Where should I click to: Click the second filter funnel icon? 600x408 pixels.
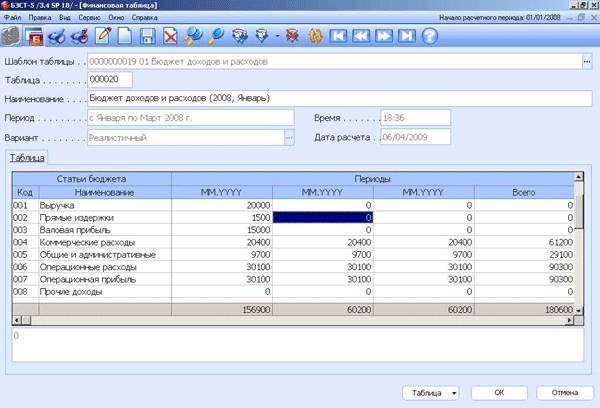pos(262,36)
